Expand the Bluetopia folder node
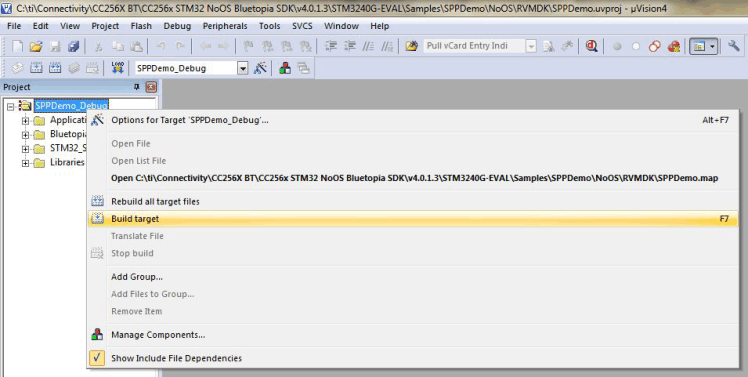This screenshot has width=748, height=377. coord(25,135)
